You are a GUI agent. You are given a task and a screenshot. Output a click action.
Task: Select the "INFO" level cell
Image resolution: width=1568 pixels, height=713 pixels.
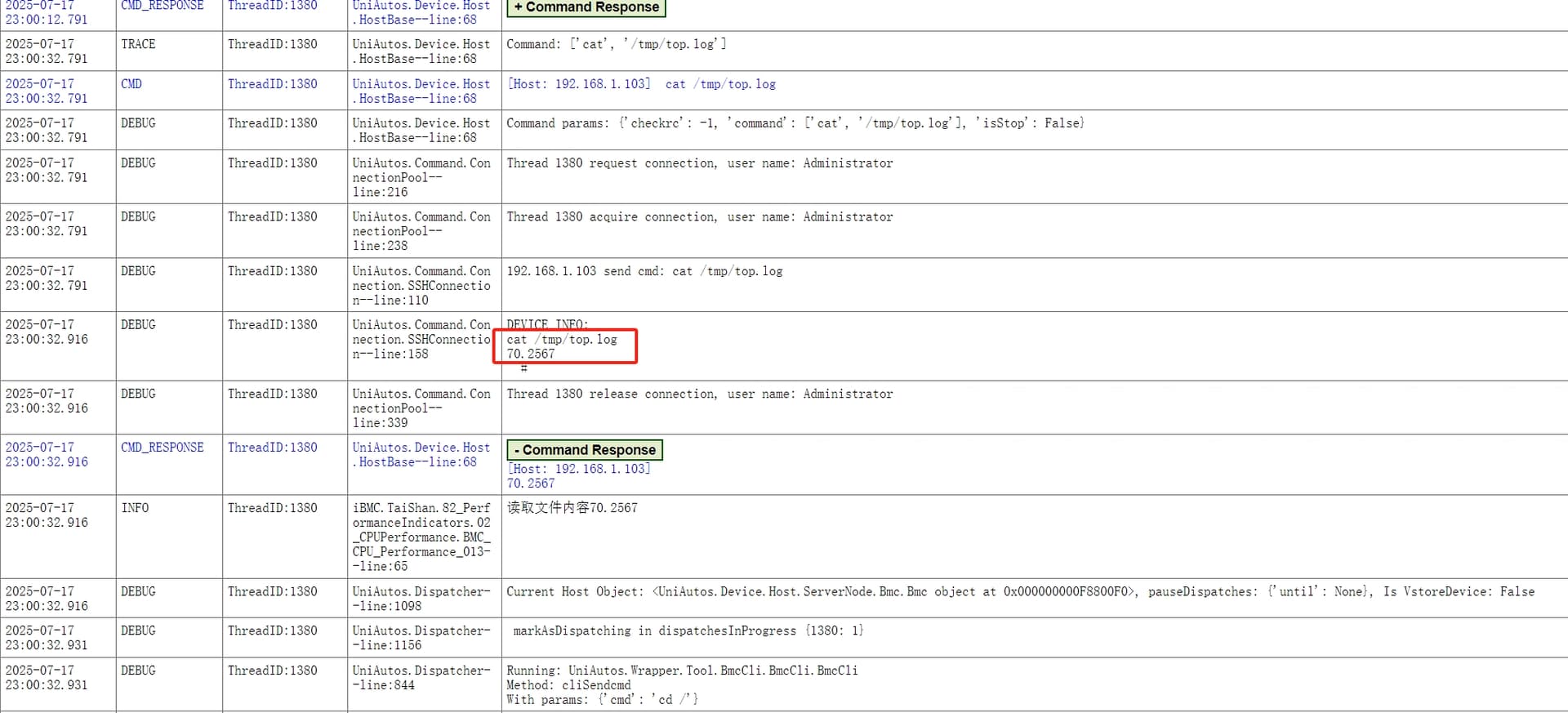(x=135, y=508)
